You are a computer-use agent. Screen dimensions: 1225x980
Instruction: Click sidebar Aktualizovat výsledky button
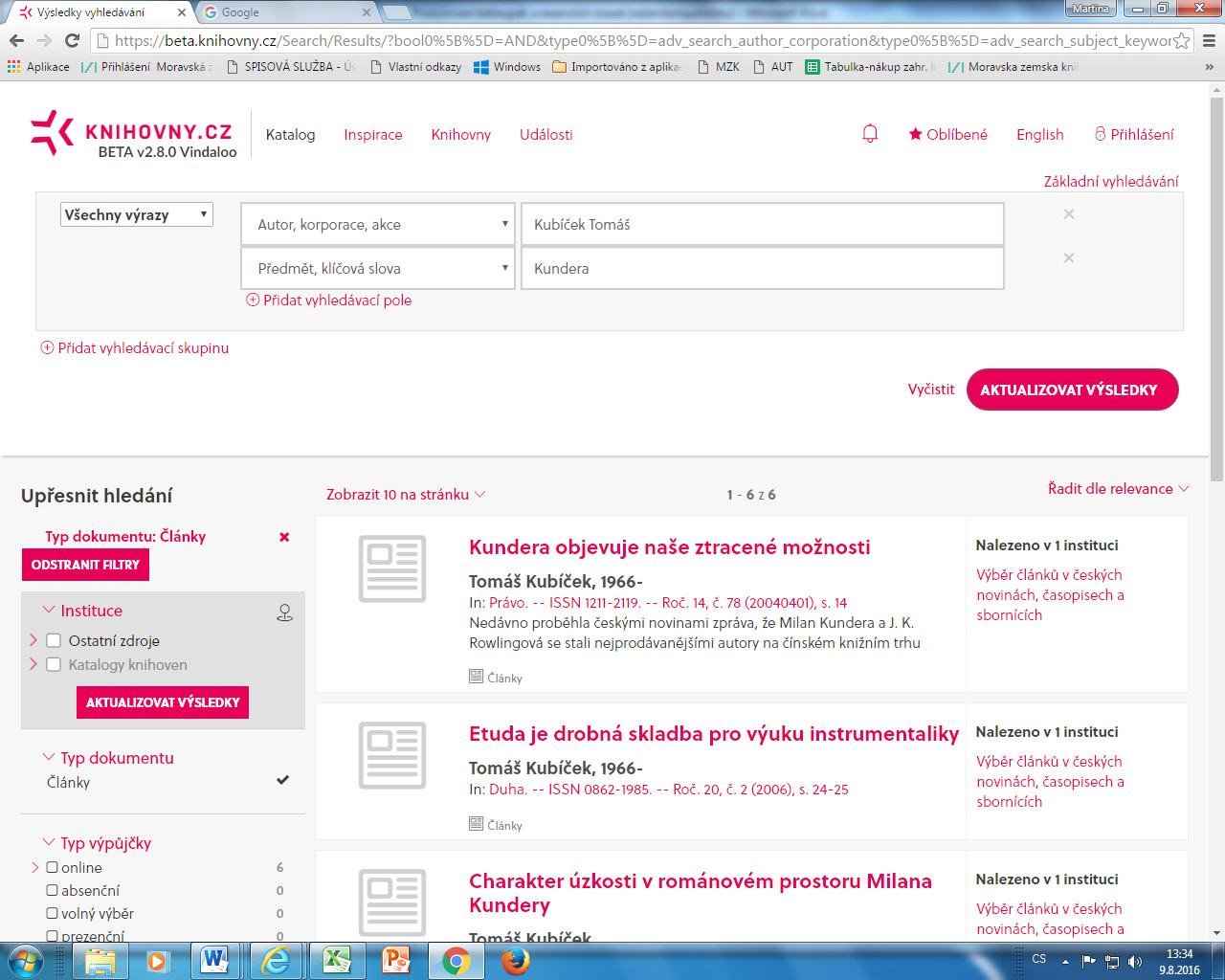click(x=163, y=702)
